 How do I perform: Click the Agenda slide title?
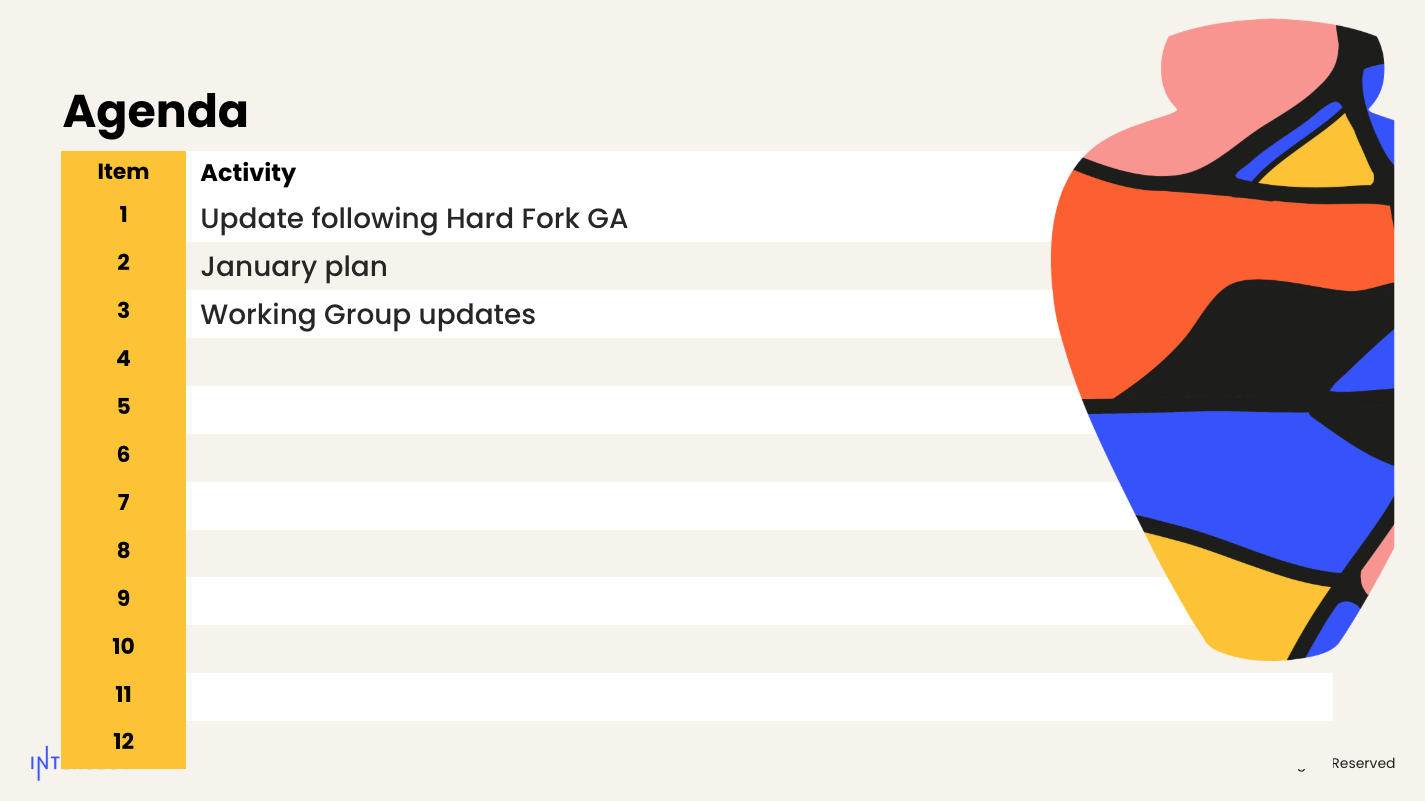click(x=155, y=111)
